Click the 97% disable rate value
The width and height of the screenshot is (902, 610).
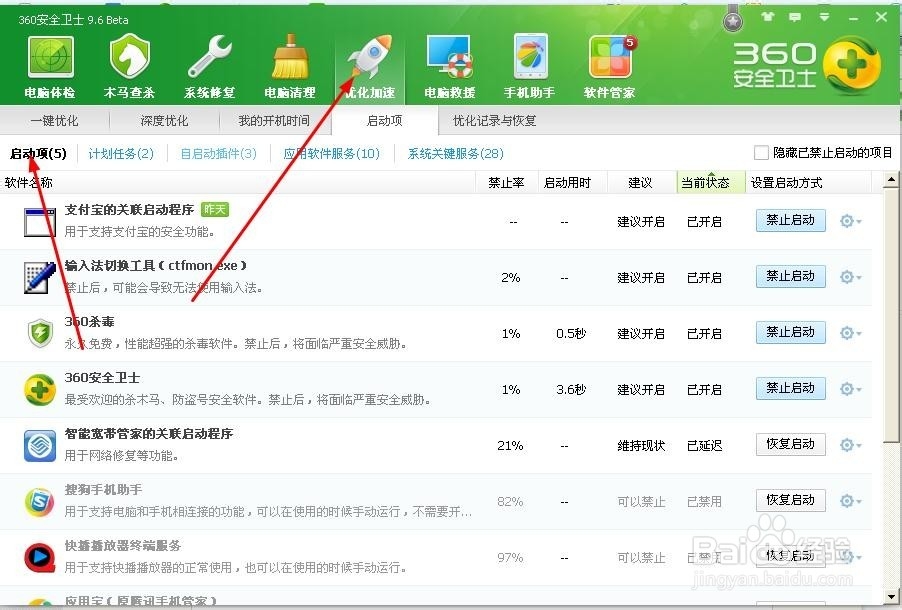tap(510, 558)
